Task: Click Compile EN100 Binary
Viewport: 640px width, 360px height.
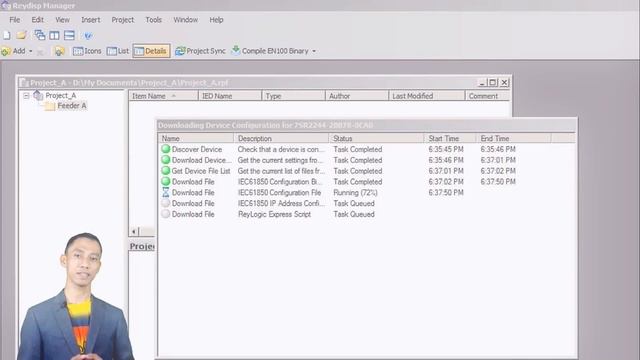Action: [x=270, y=51]
